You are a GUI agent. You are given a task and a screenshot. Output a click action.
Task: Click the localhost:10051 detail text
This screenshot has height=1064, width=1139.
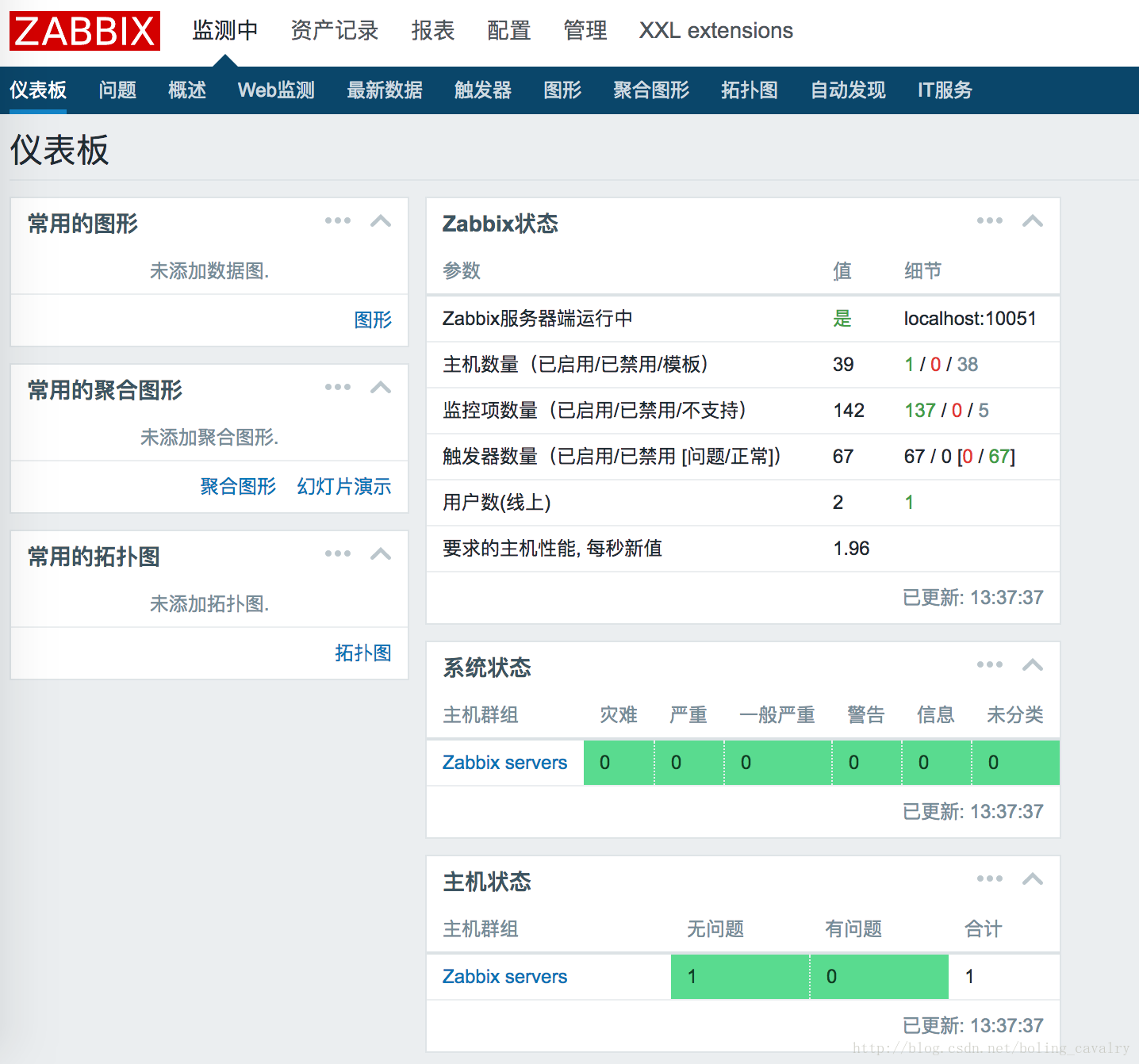(x=970, y=318)
